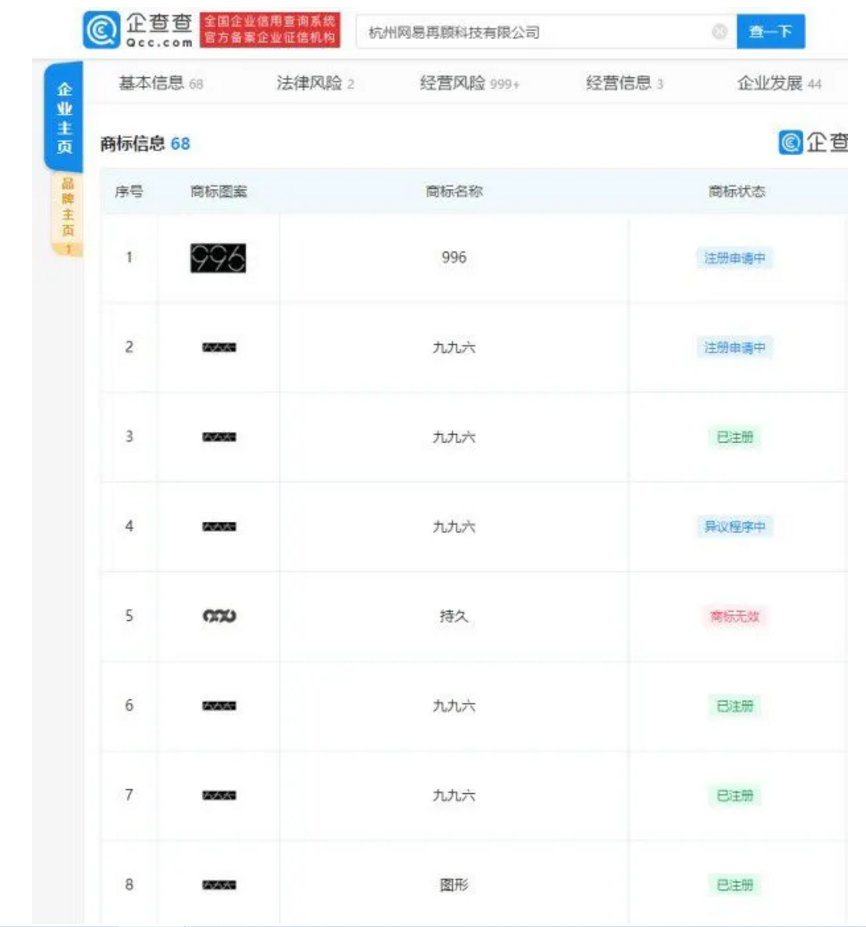Open trademark thumbnail in row 2
The width and height of the screenshot is (866, 927).
pos(219,348)
